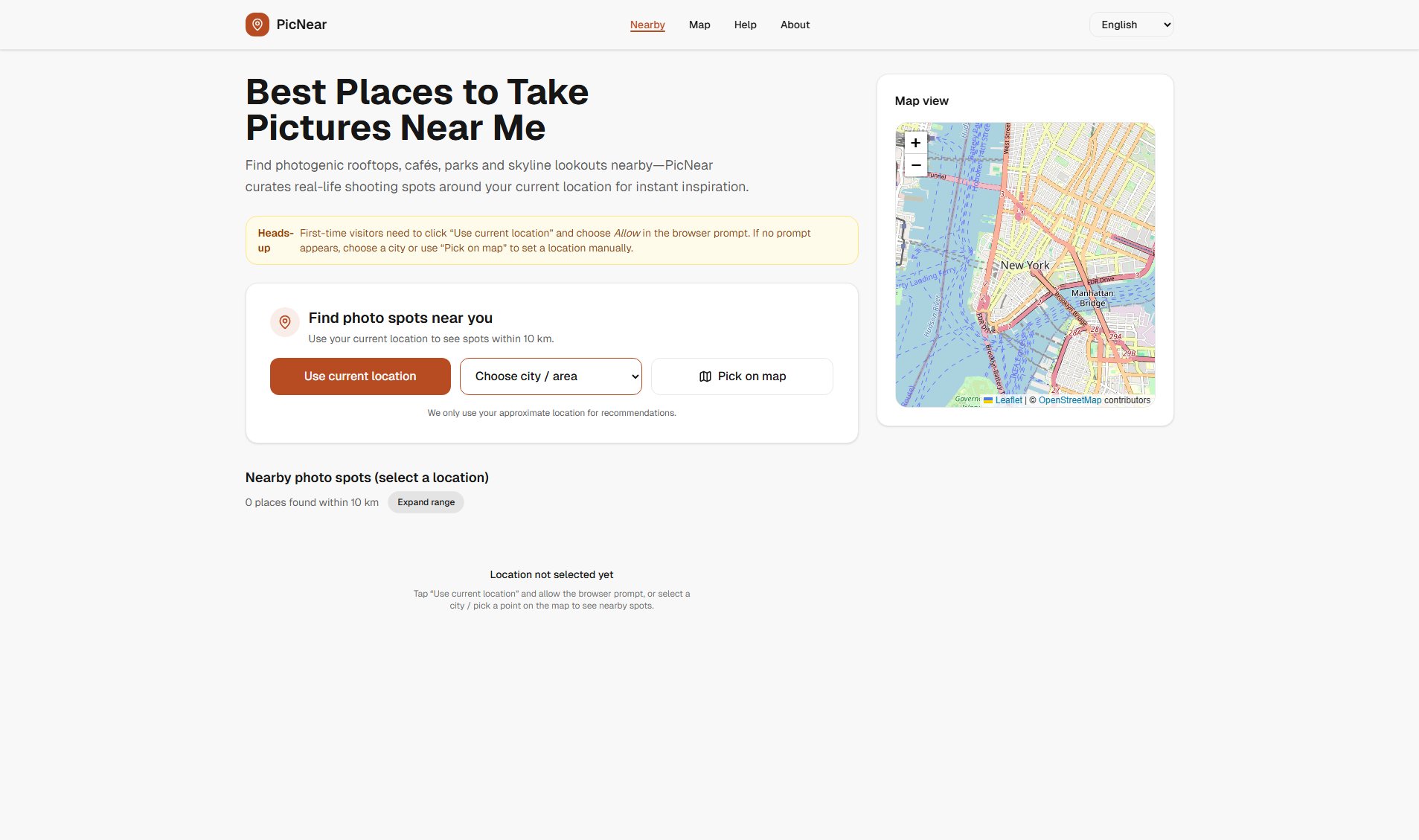This screenshot has height=840, width=1419.
Task: Click the Expand range button
Action: (425, 502)
